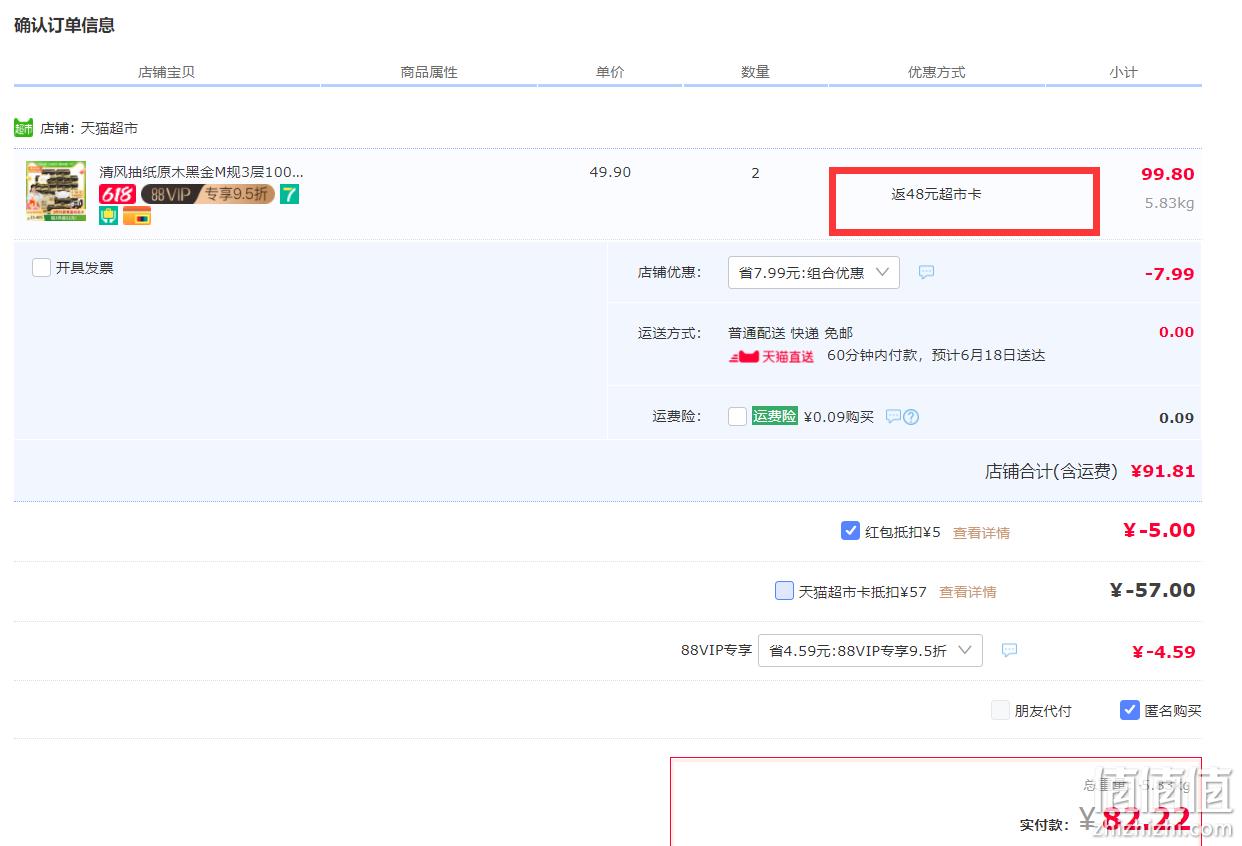Click the 99.80 subtotal amount
Screen dimensions: 1242x846
tap(1168, 174)
